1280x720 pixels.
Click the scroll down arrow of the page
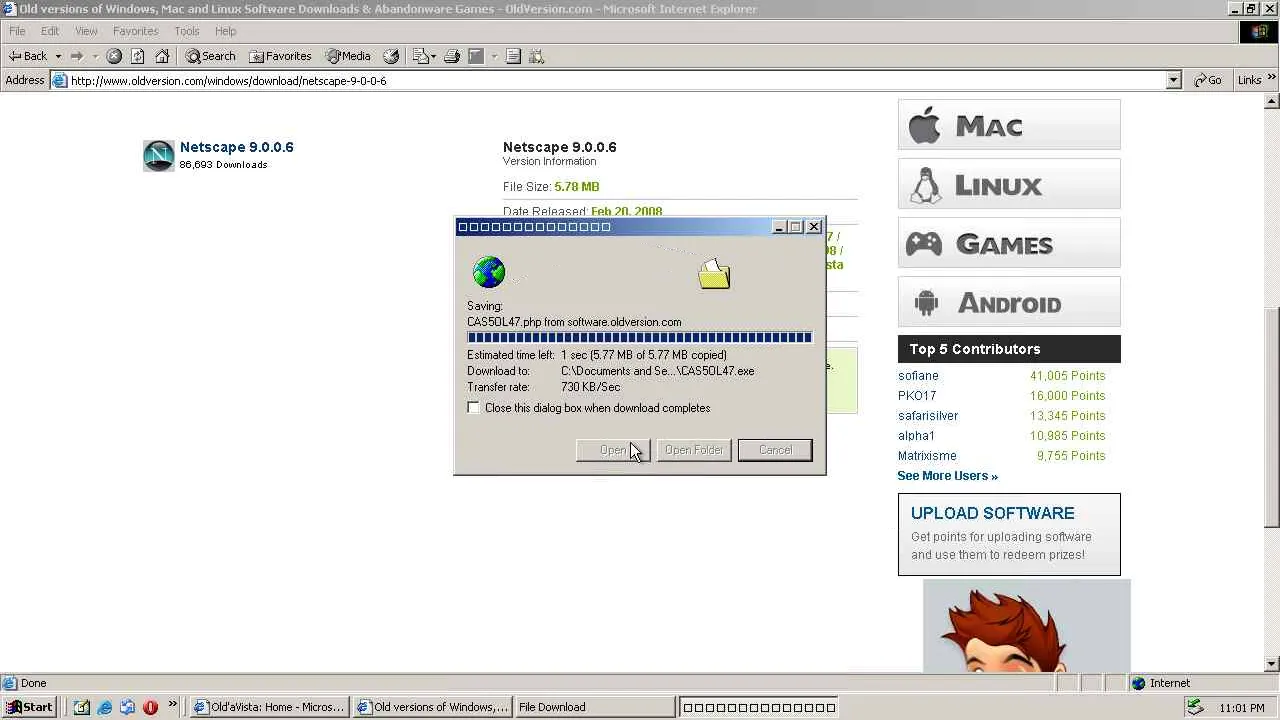pyautogui.click(x=1272, y=664)
